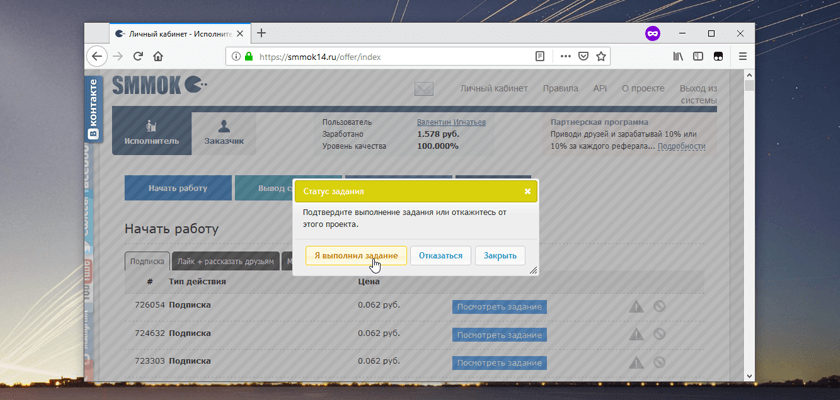View the task for row 724632

pos(499,335)
